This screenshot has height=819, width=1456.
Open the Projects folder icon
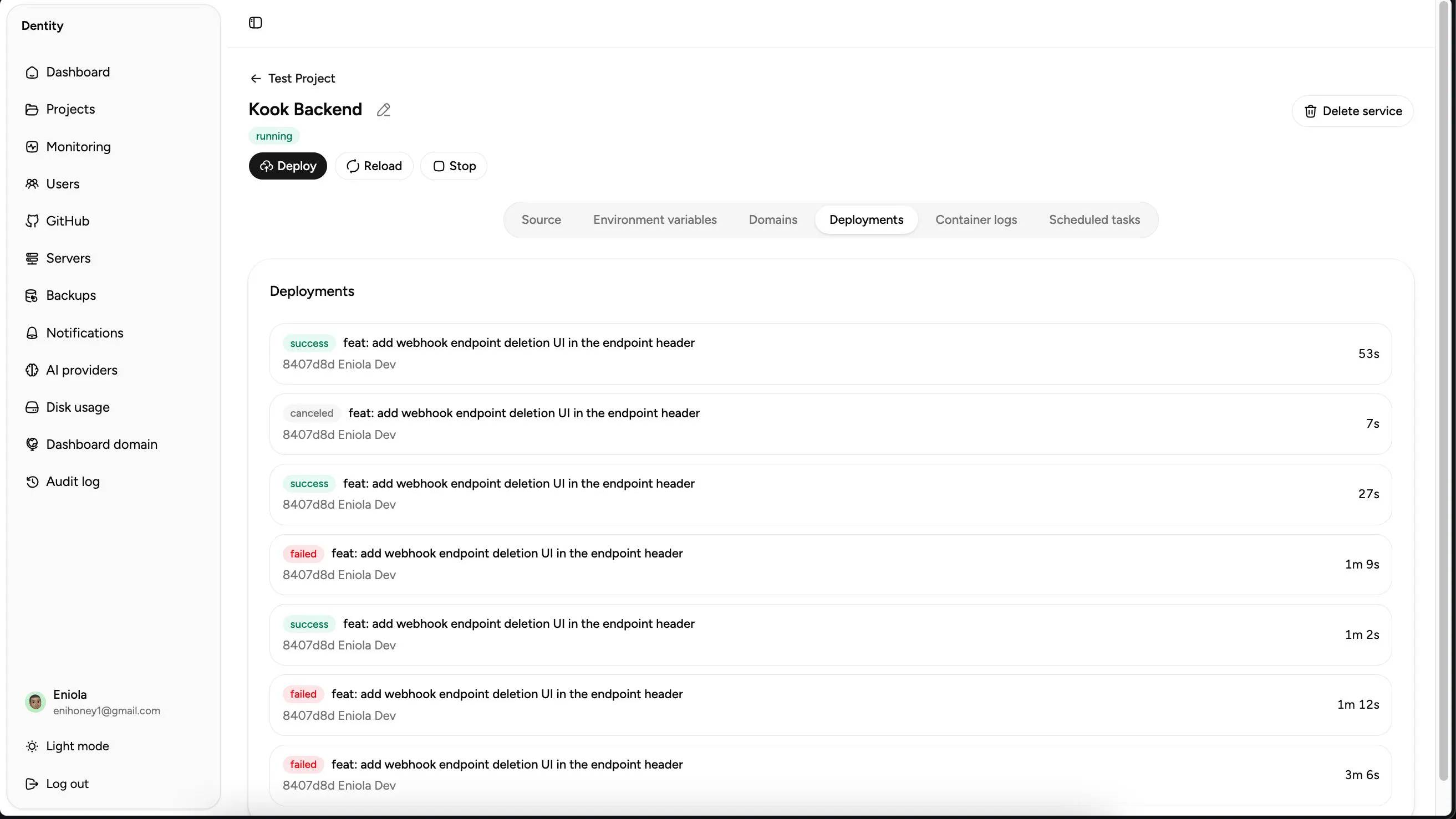pos(32,109)
